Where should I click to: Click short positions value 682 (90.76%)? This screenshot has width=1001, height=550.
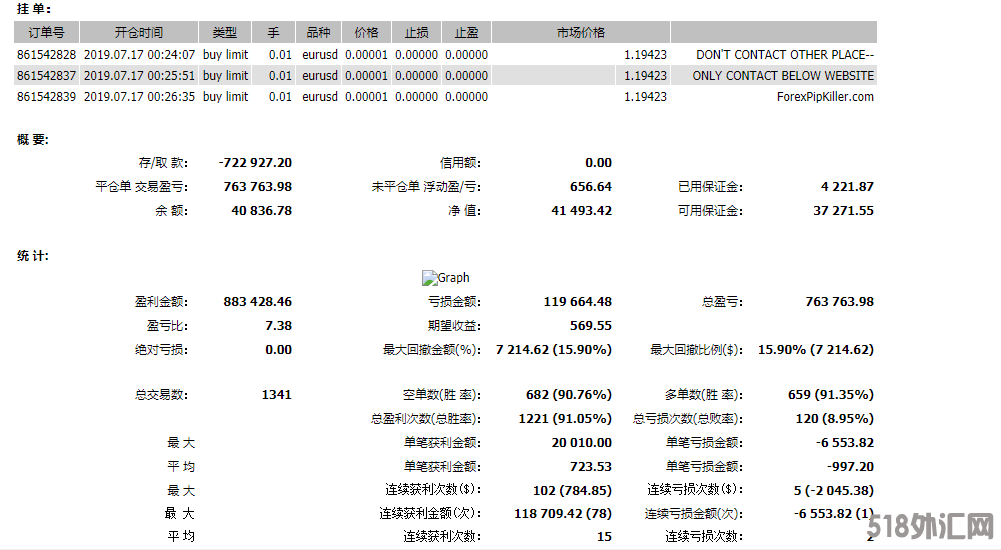tap(569, 395)
